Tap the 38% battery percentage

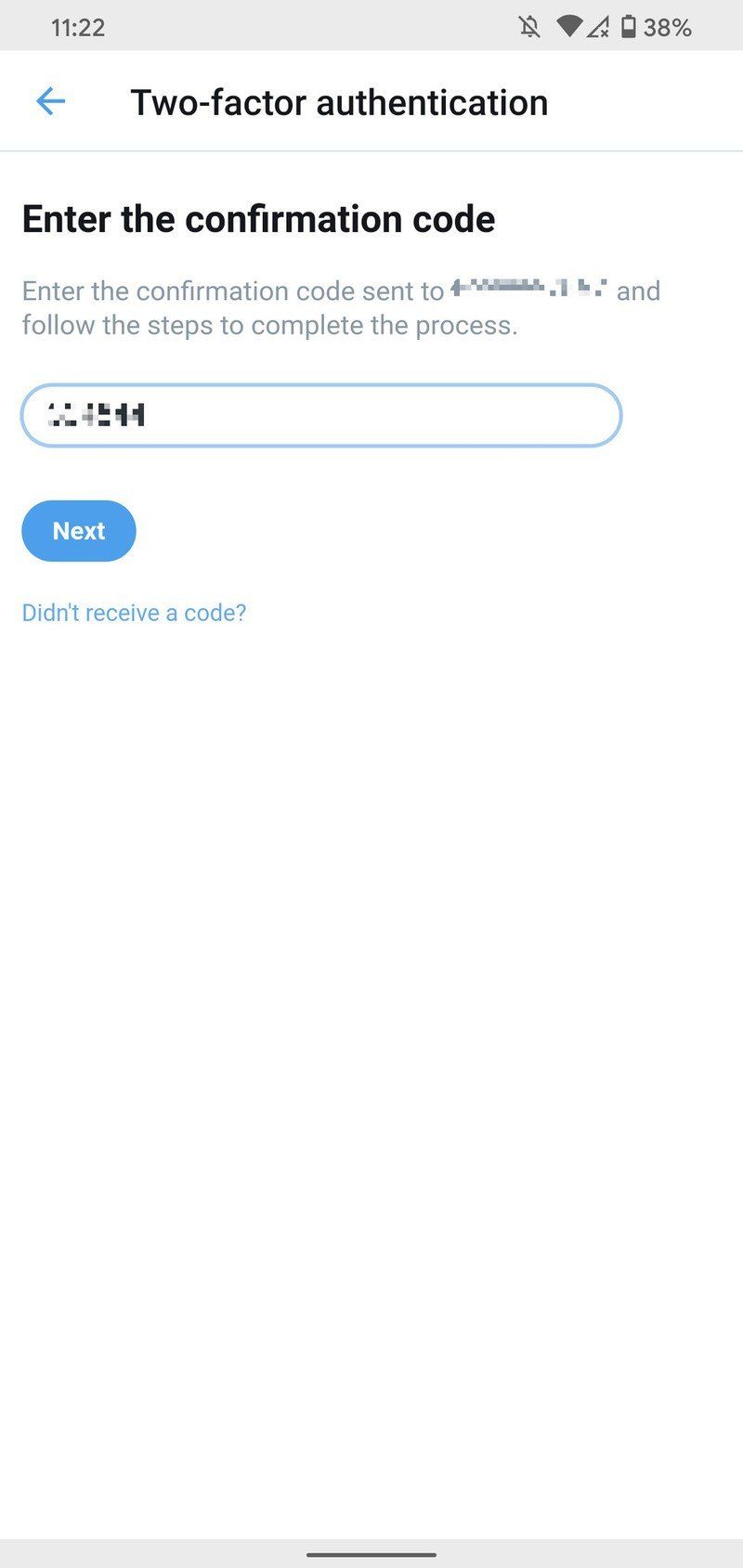667,28
